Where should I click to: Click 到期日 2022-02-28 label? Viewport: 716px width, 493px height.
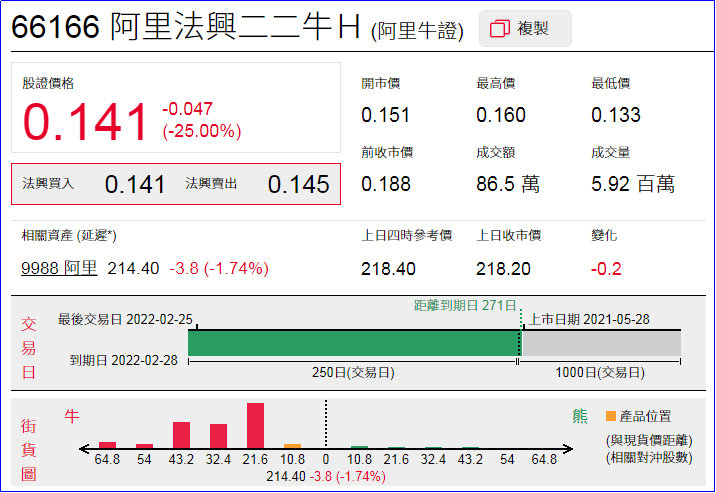123,360
